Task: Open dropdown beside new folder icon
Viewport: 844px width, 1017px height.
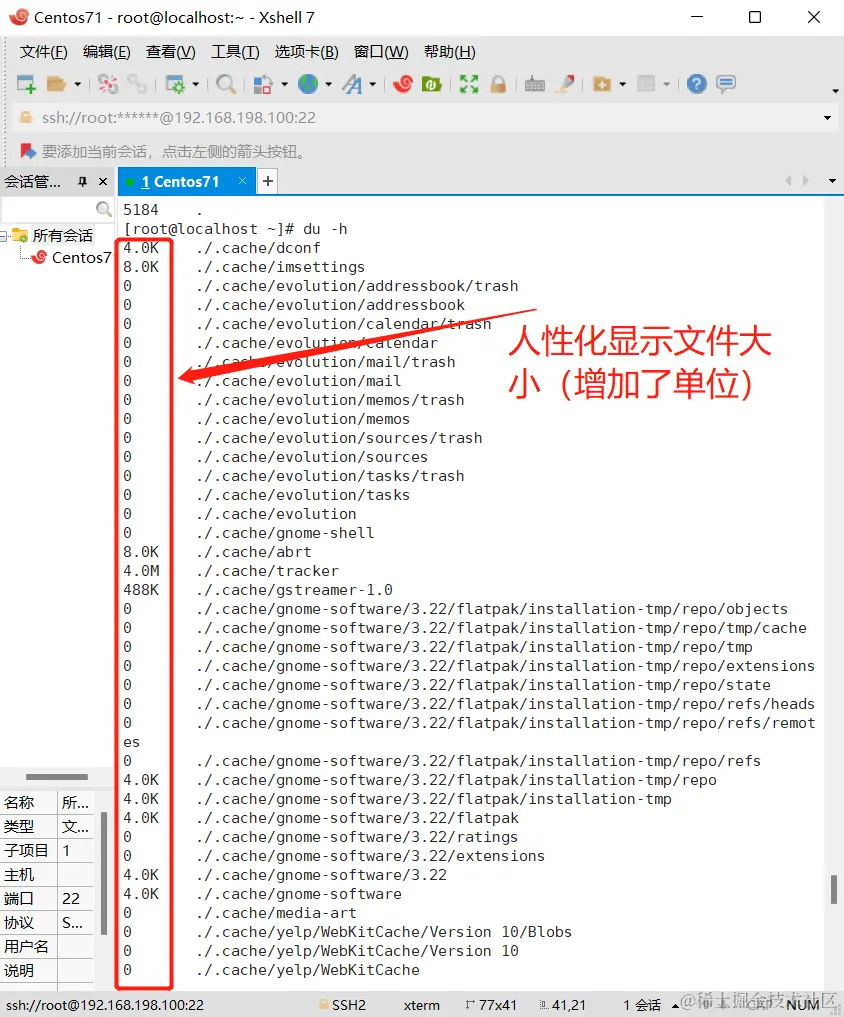Action: click(623, 84)
